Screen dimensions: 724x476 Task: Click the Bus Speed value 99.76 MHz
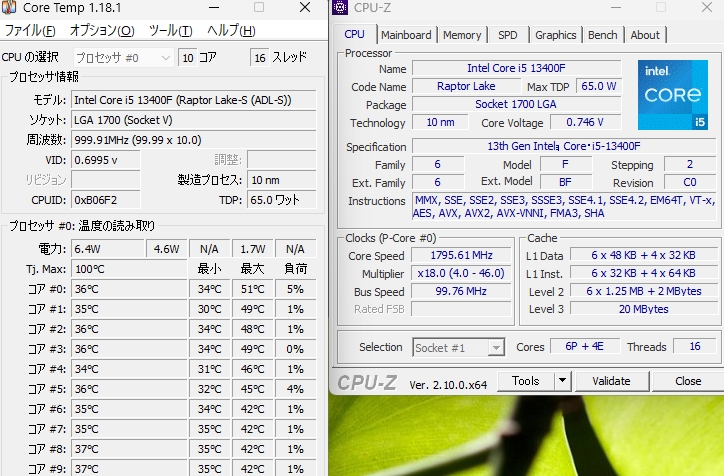(x=461, y=291)
